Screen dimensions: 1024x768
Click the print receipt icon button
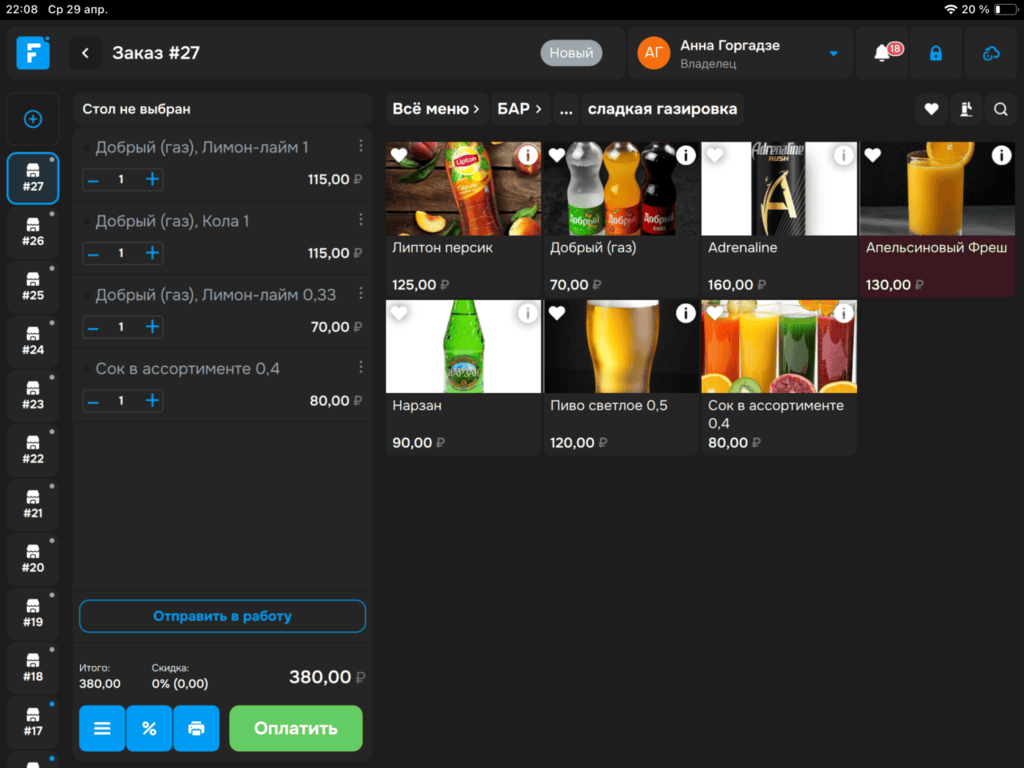pos(196,728)
